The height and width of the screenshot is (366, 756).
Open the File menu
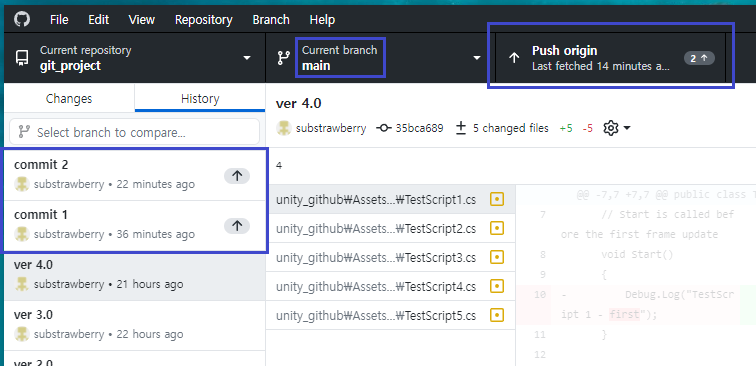(x=59, y=20)
